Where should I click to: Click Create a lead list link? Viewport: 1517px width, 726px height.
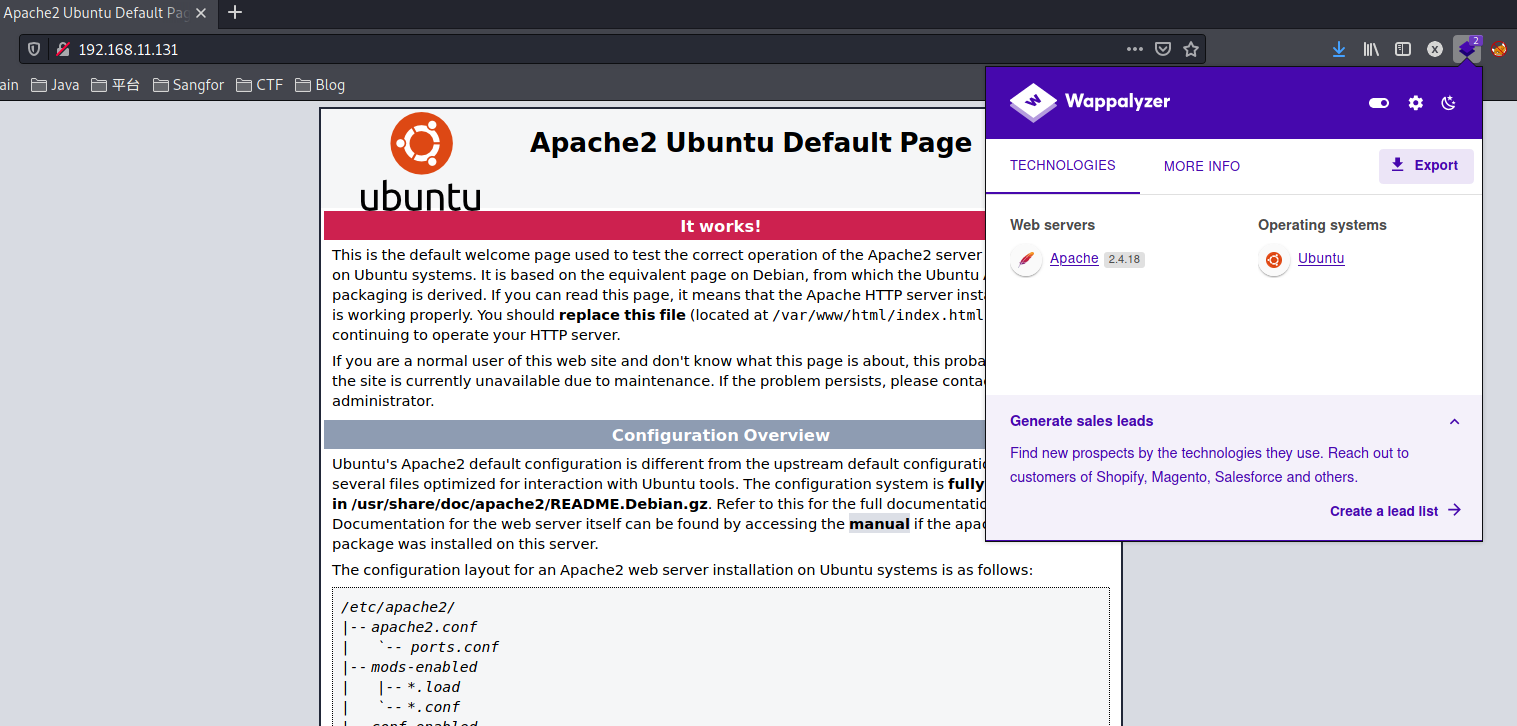(x=1395, y=511)
